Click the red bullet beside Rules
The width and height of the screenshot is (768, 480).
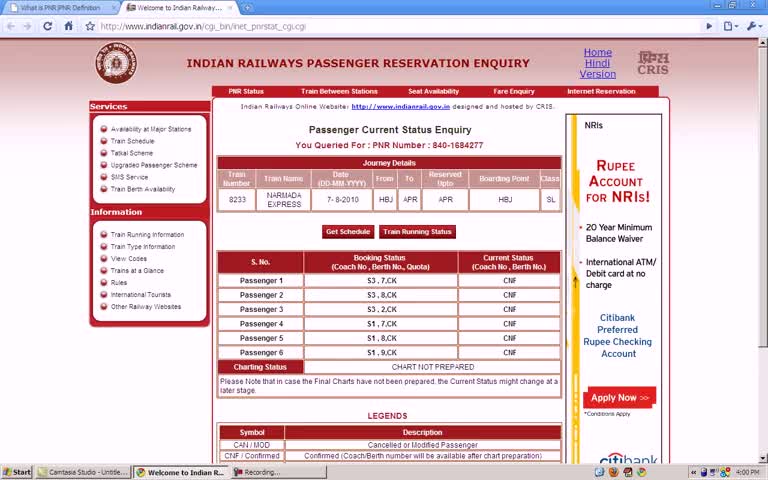(103, 283)
